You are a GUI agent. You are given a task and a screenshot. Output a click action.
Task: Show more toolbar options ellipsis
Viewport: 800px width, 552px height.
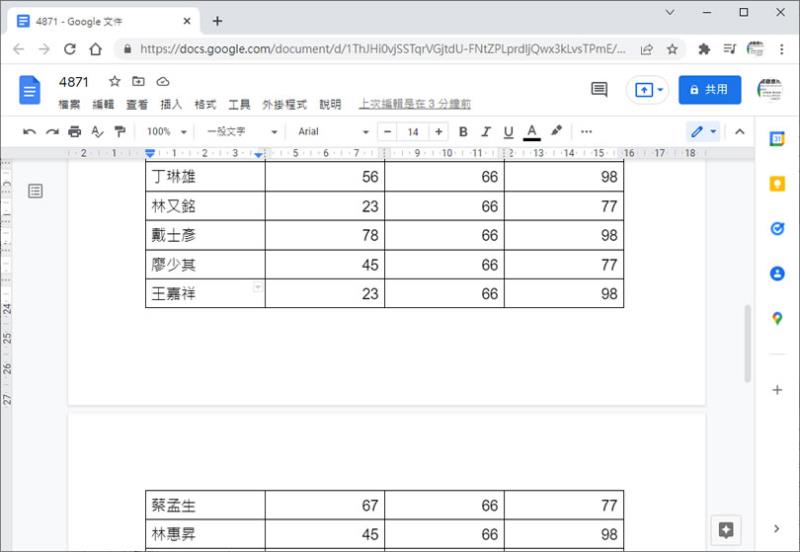[586, 132]
